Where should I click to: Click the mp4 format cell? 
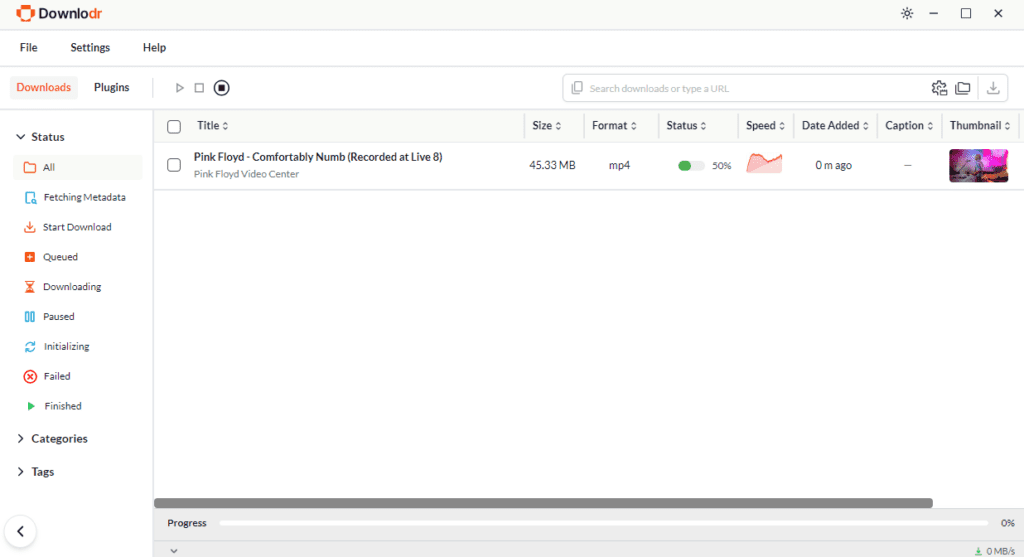click(x=619, y=165)
